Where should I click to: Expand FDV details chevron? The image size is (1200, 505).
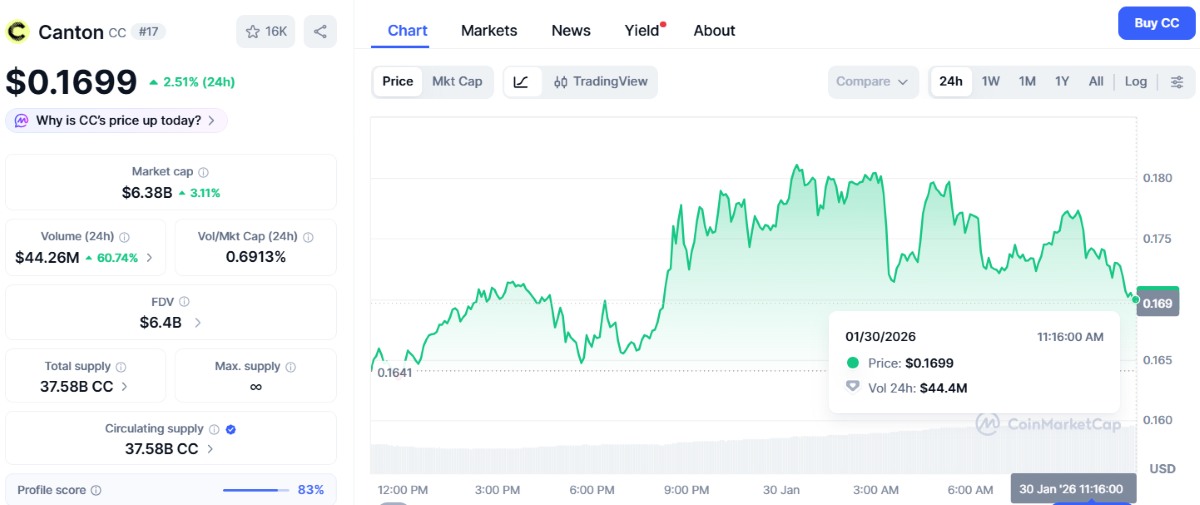pyautogui.click(x=197, y=323)
